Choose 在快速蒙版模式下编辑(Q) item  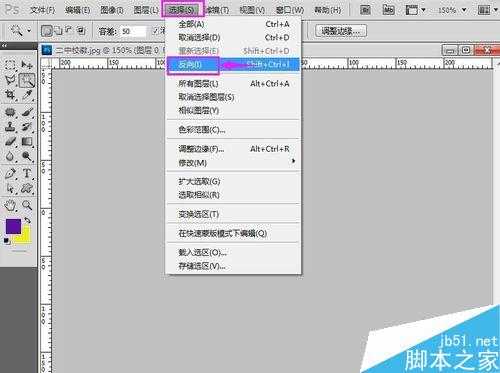tap(233, 233)
